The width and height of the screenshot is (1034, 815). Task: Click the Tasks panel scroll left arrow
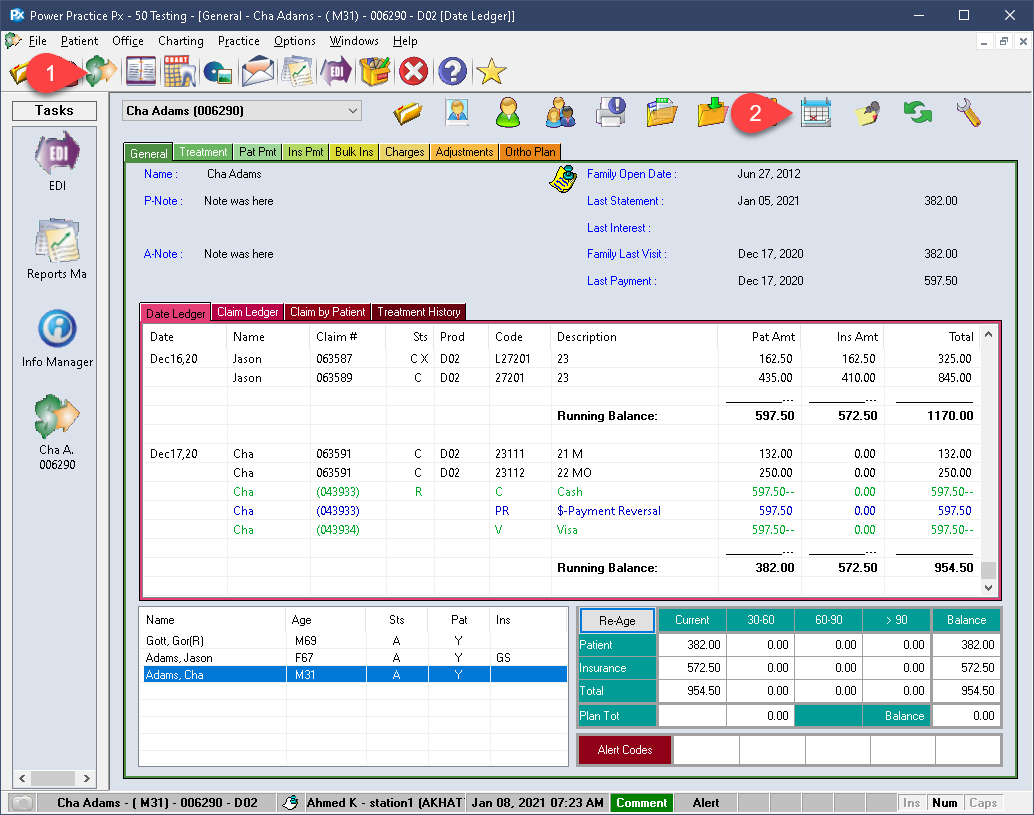click(x=22, y=778)
